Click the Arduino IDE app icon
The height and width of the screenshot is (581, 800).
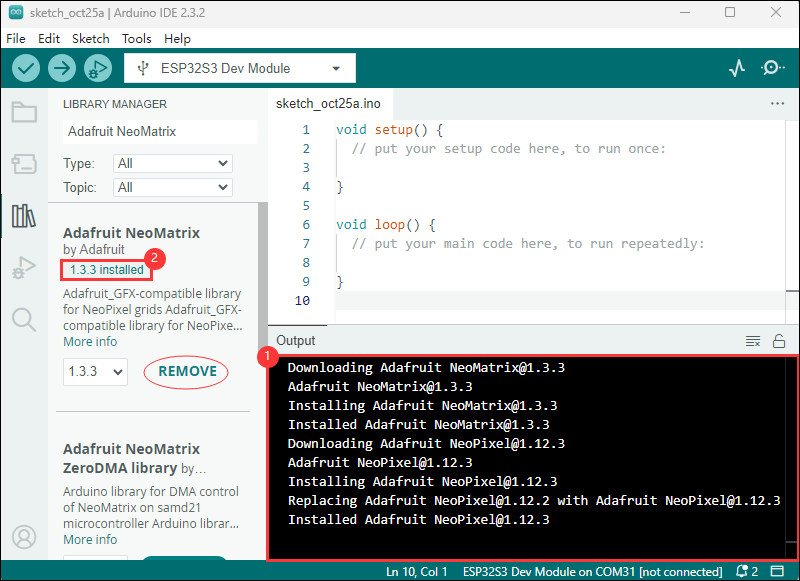(16, 12)
